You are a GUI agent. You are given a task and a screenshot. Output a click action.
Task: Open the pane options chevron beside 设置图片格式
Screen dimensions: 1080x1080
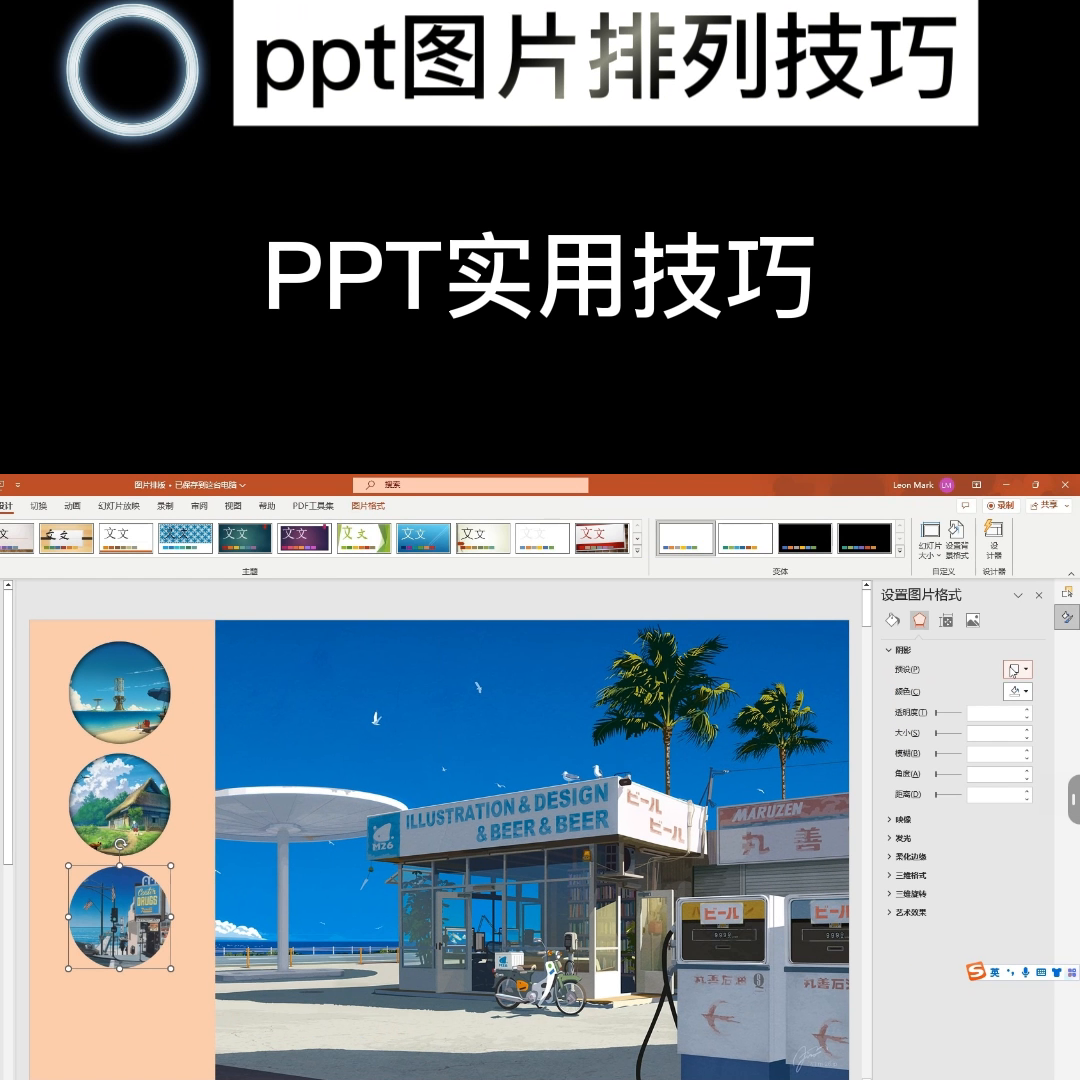click(1018, 595)
